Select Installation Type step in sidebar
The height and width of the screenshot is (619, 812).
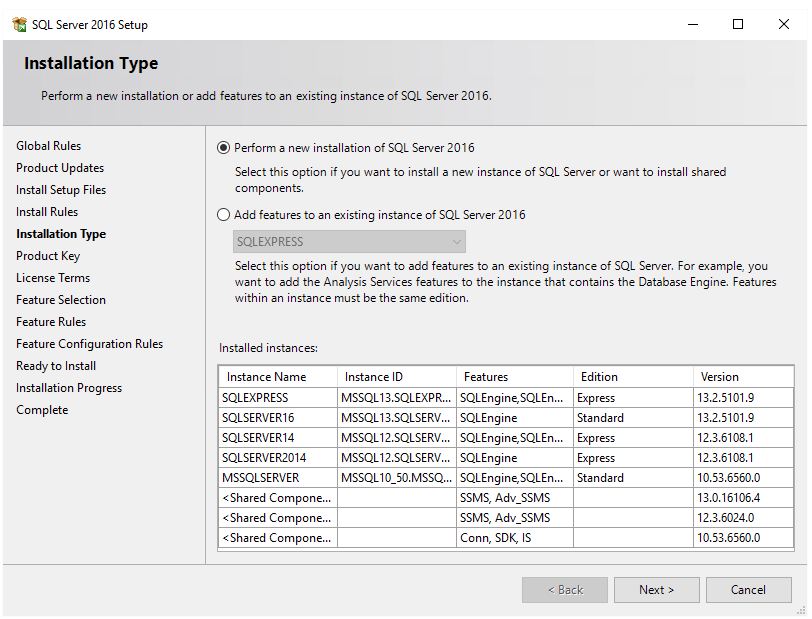click(x=61, y=234)
